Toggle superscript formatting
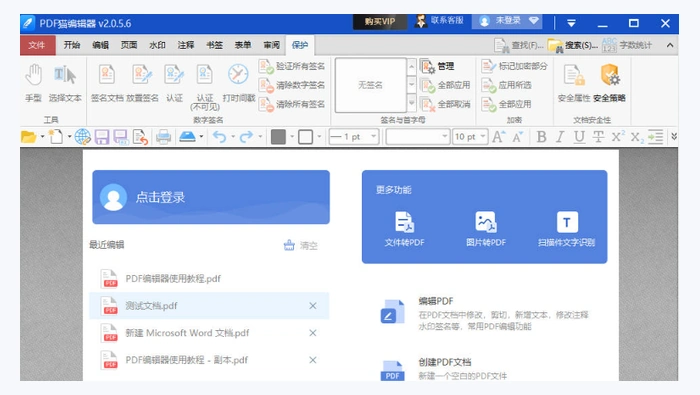 [x=617, y=137]
